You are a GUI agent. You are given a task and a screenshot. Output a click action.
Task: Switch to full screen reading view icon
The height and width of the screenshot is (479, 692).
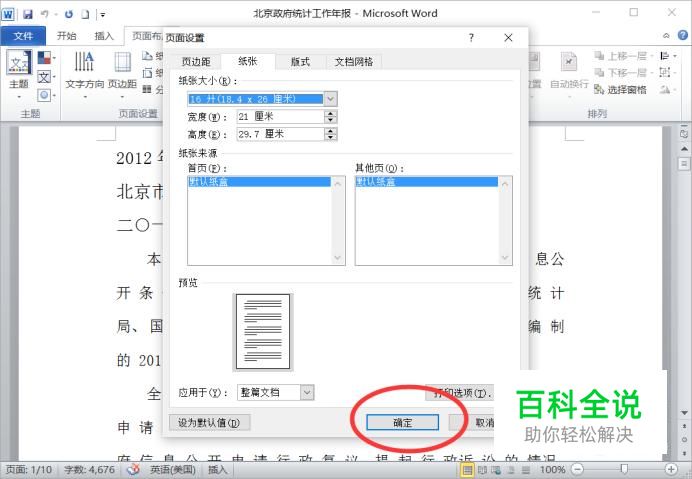(482, 470)
